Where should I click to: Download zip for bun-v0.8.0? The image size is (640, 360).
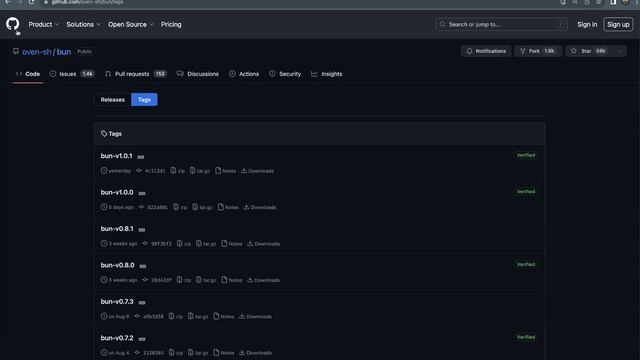pyautogui.click(x=184, y=280)
